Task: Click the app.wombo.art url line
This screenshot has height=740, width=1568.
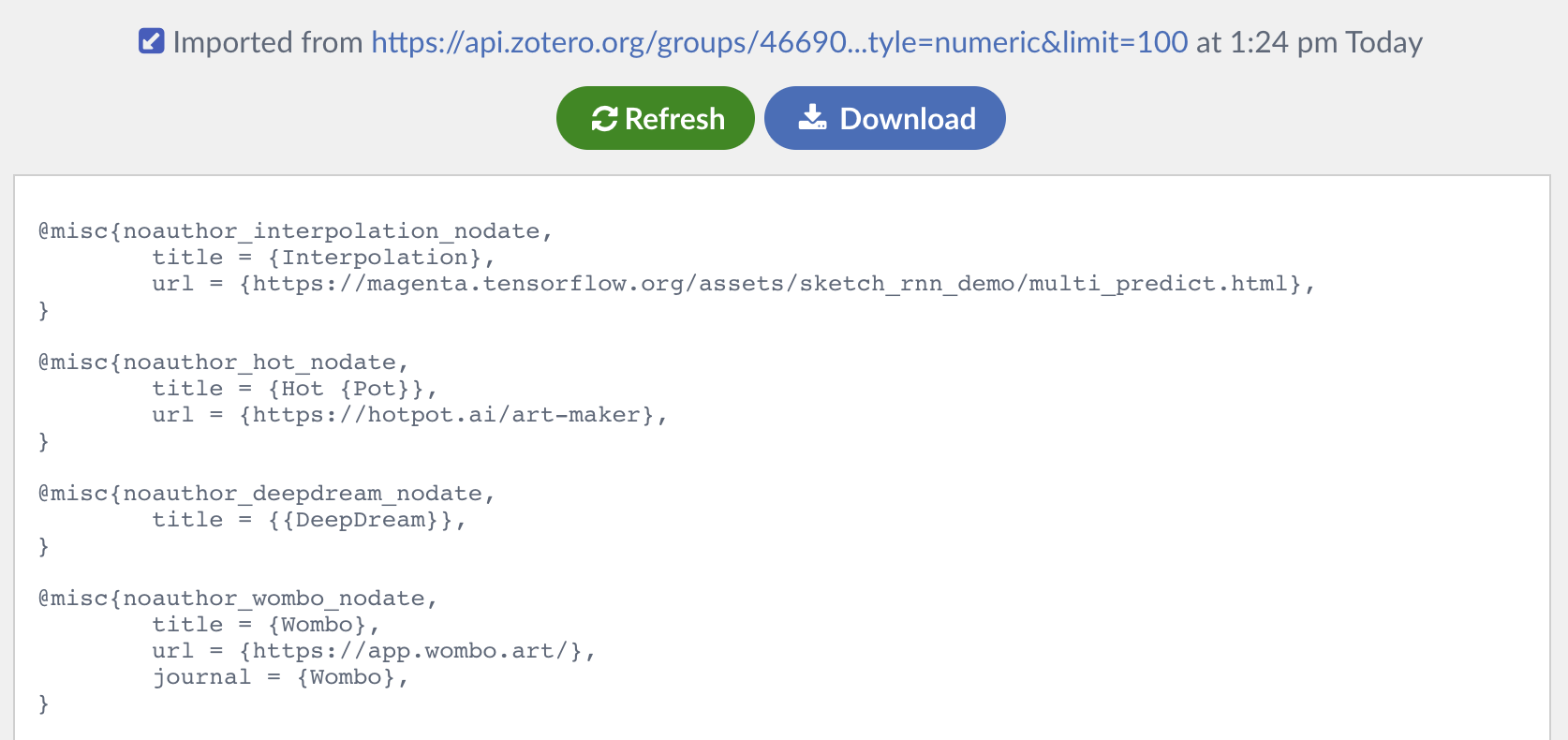Action: (374, 651)
